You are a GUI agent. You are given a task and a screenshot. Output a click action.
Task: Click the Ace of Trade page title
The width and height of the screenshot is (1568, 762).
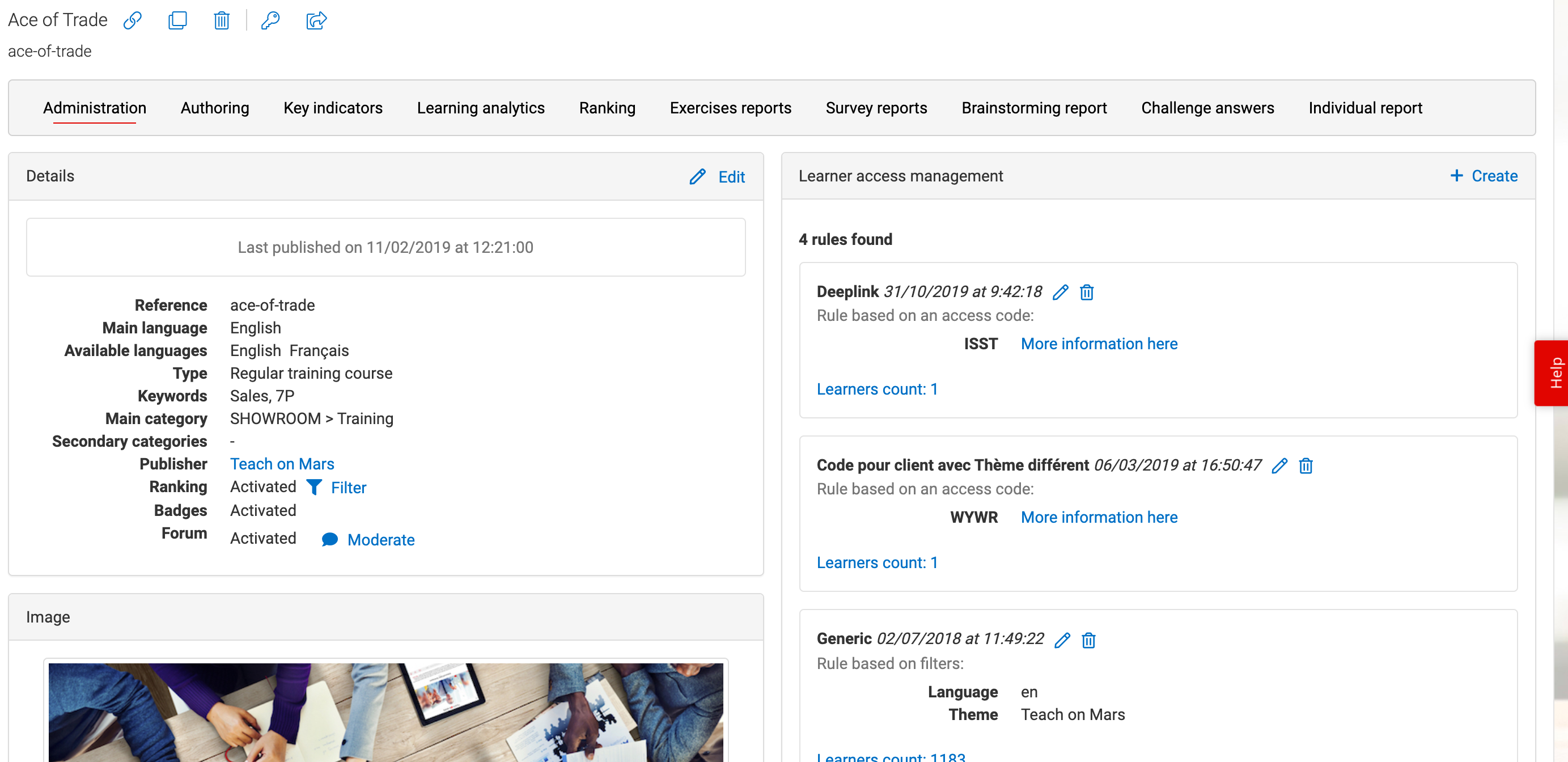pos(58,20)
